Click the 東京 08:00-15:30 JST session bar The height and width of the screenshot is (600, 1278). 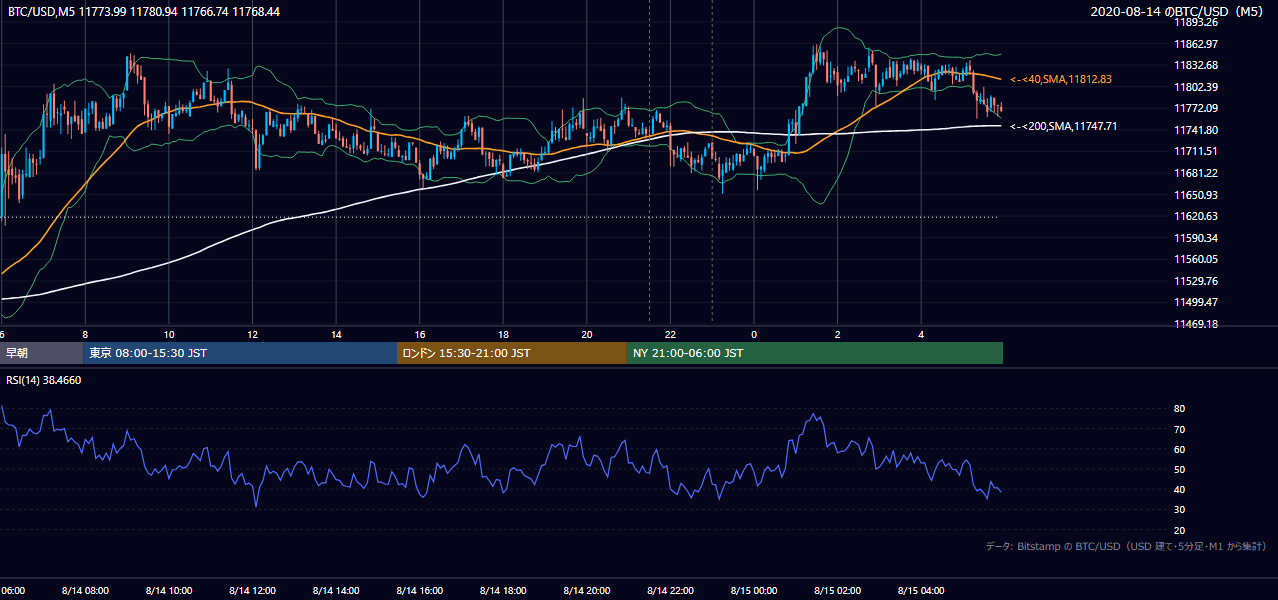[240, 353]
